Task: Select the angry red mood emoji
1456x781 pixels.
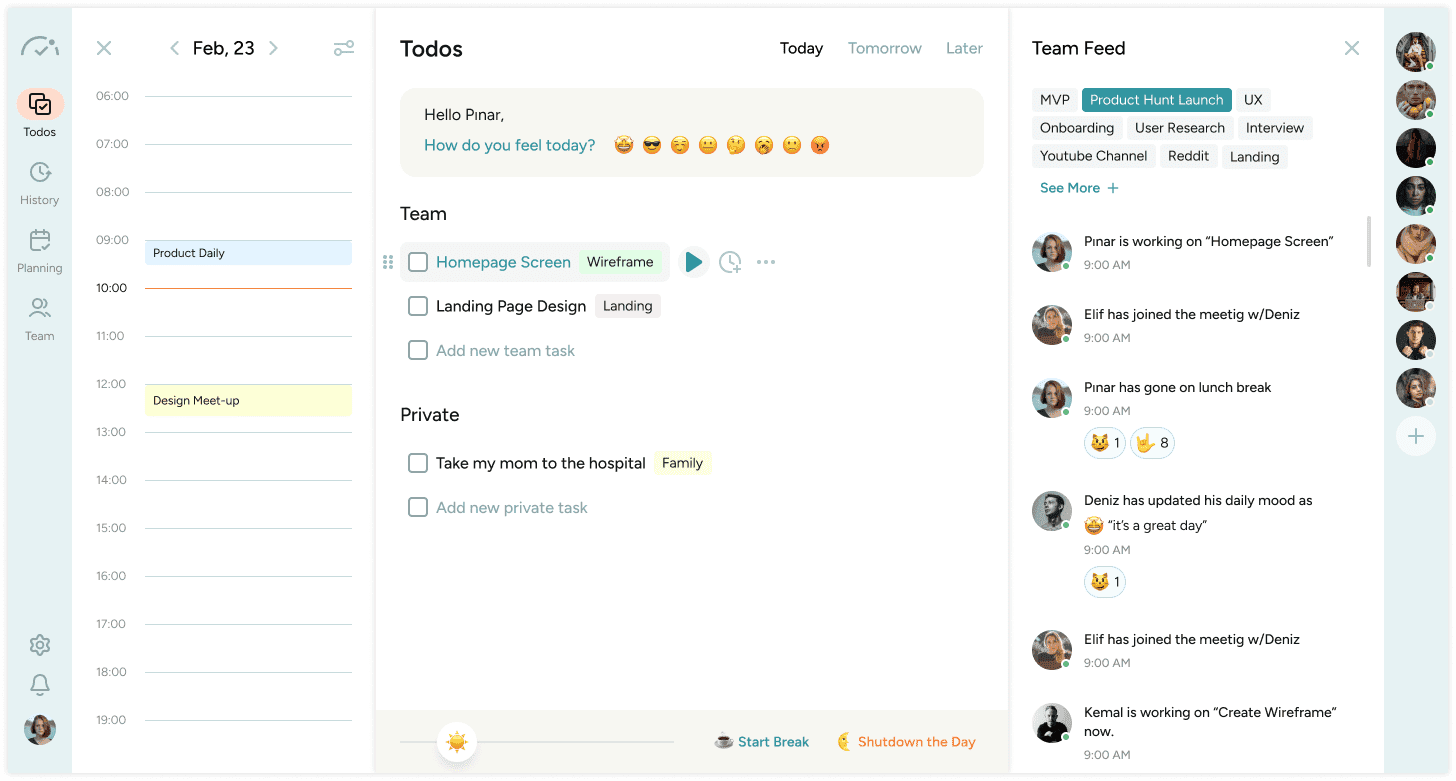Action: 820,145
